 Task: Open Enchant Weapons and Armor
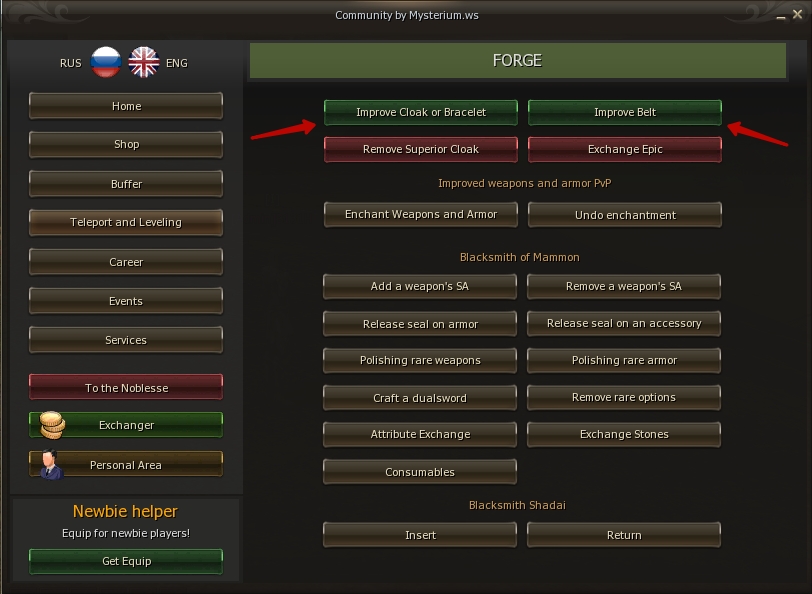pyautogui.click(x=420, y=215)
